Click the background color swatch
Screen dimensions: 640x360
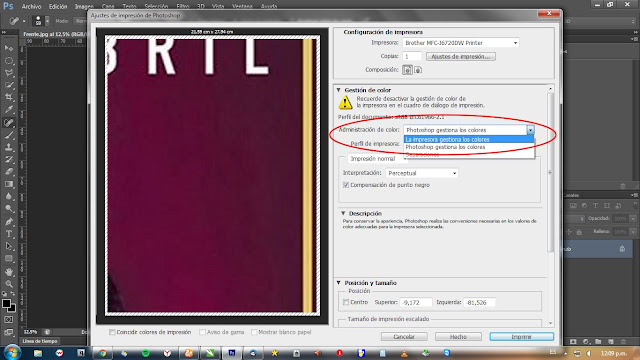[13, 309]
